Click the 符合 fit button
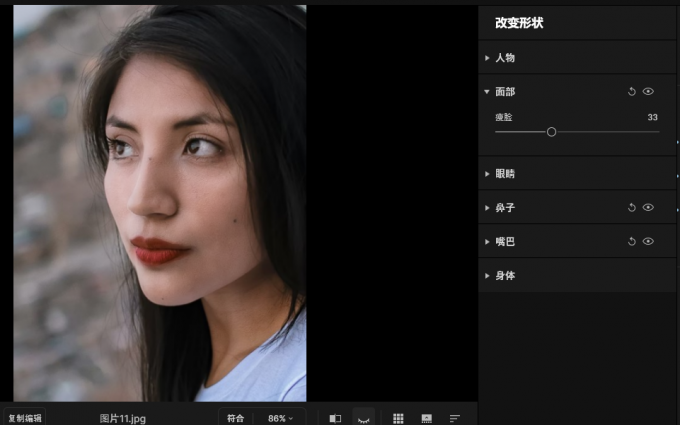 (x=235, y=418)
